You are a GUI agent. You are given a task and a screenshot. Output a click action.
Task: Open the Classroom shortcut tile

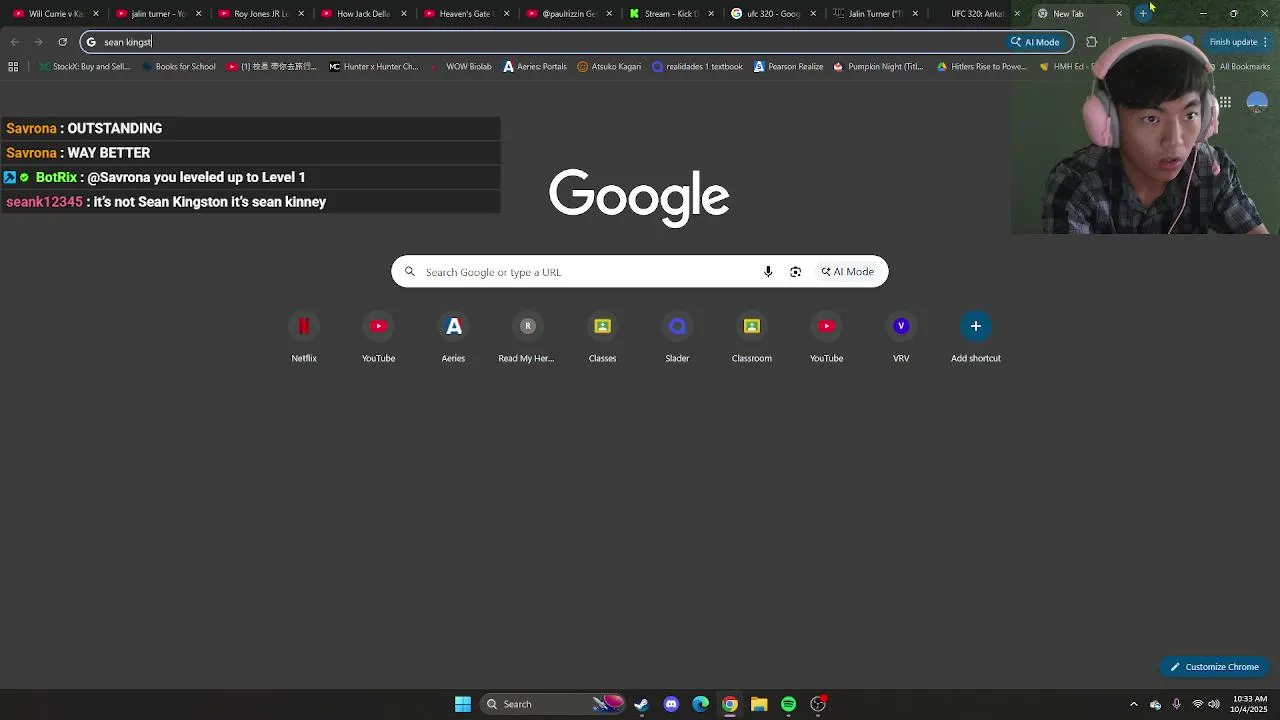tap(751, 327)
